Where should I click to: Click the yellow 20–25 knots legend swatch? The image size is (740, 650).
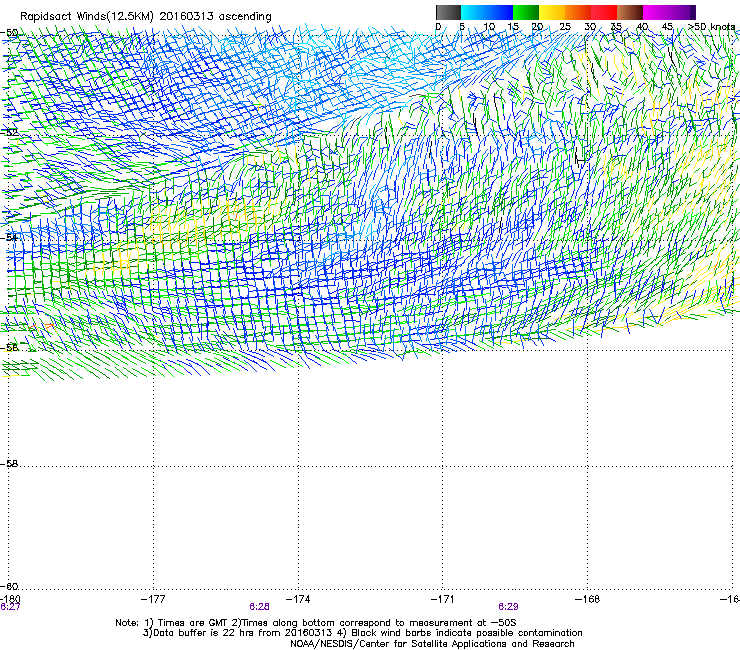tap(552, 12)
